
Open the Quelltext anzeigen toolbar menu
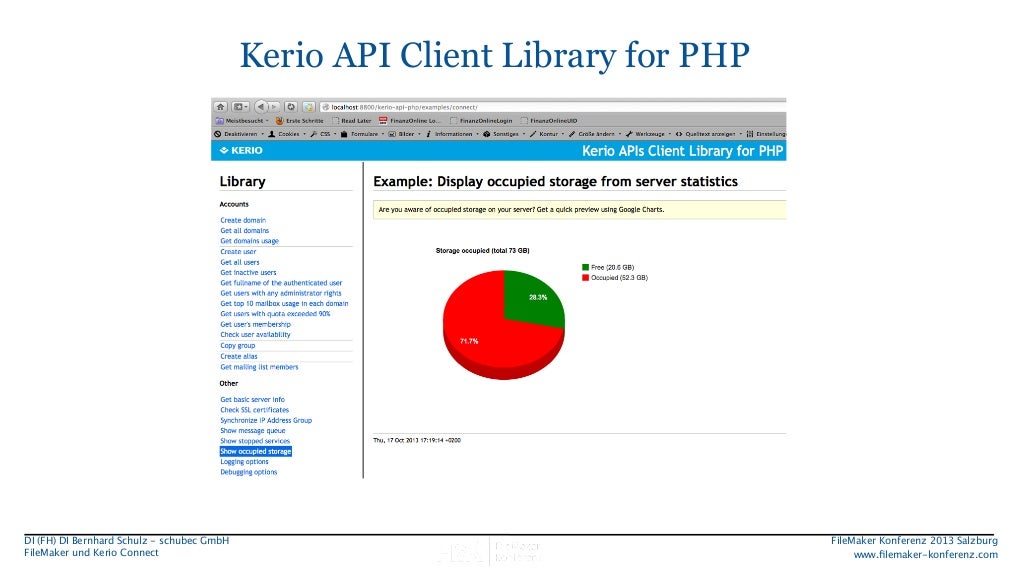pyautogui.click(x=709, y=134)
